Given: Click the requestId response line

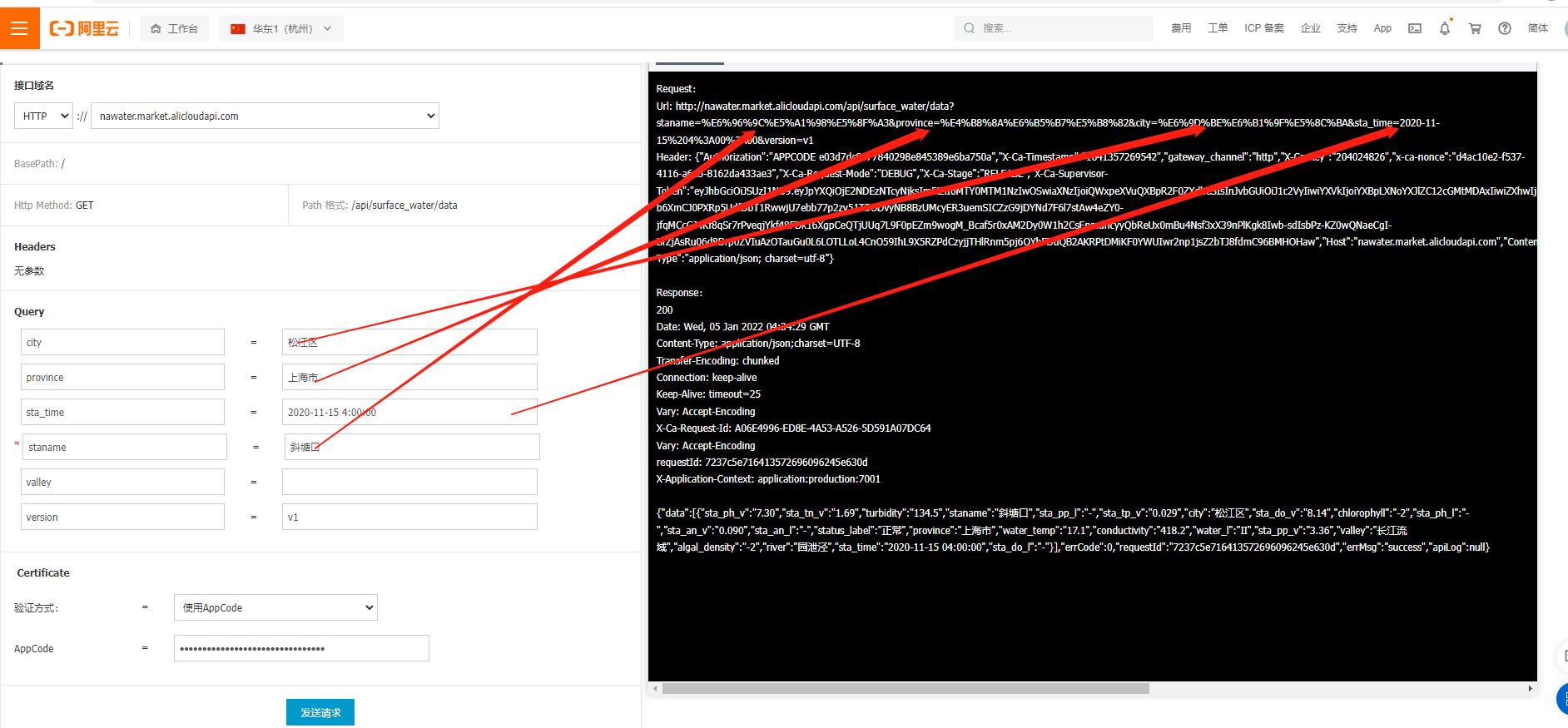Looking at the screenshot, I should (x=762, y=462).
